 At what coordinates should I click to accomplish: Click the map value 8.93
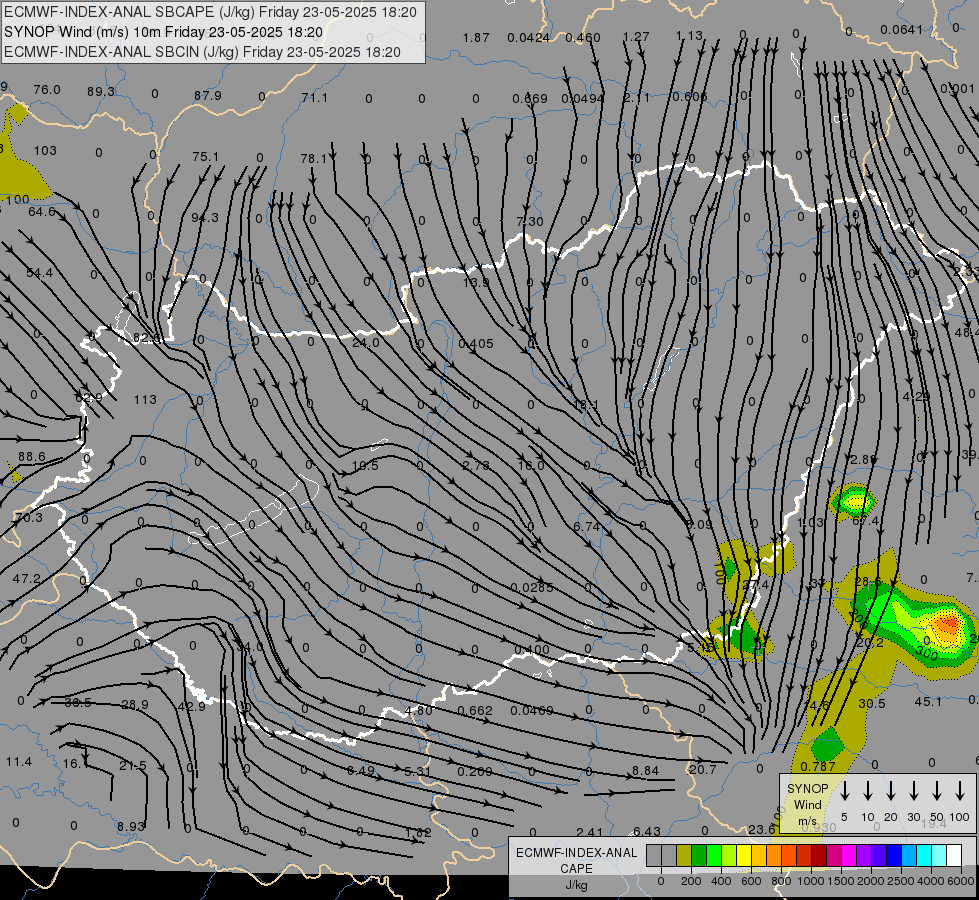[x=130, y=827]
